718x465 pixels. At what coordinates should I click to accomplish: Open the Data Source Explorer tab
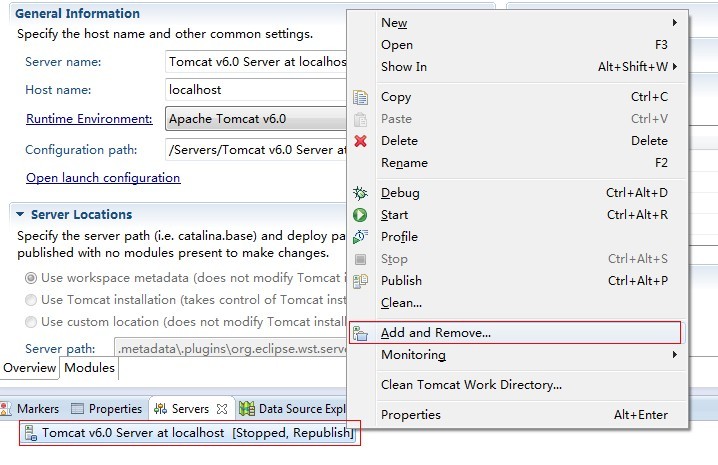coord(292,409)
